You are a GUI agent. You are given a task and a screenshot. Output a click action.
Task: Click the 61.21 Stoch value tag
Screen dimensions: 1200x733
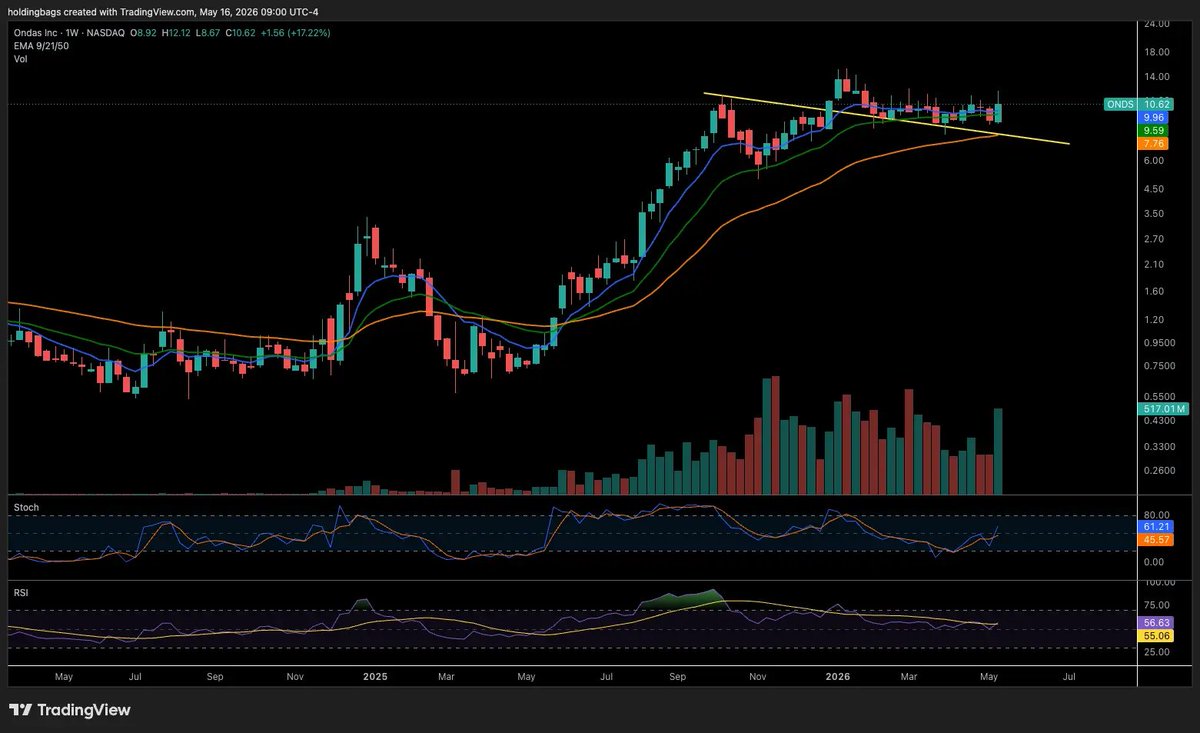[1155, 526]
